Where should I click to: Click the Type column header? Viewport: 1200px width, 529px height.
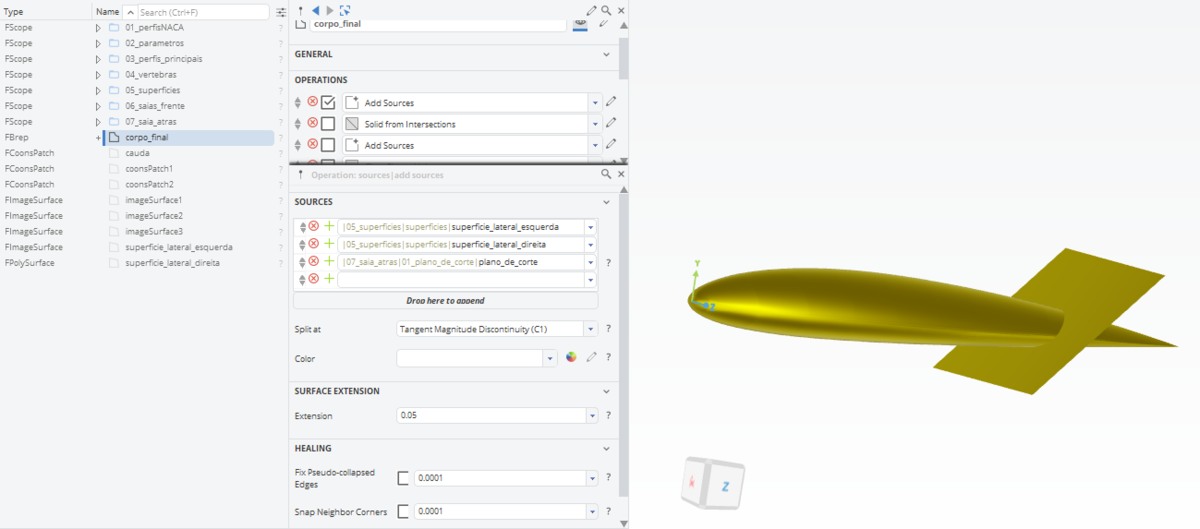pyautogui.click(x=14, y=12)
